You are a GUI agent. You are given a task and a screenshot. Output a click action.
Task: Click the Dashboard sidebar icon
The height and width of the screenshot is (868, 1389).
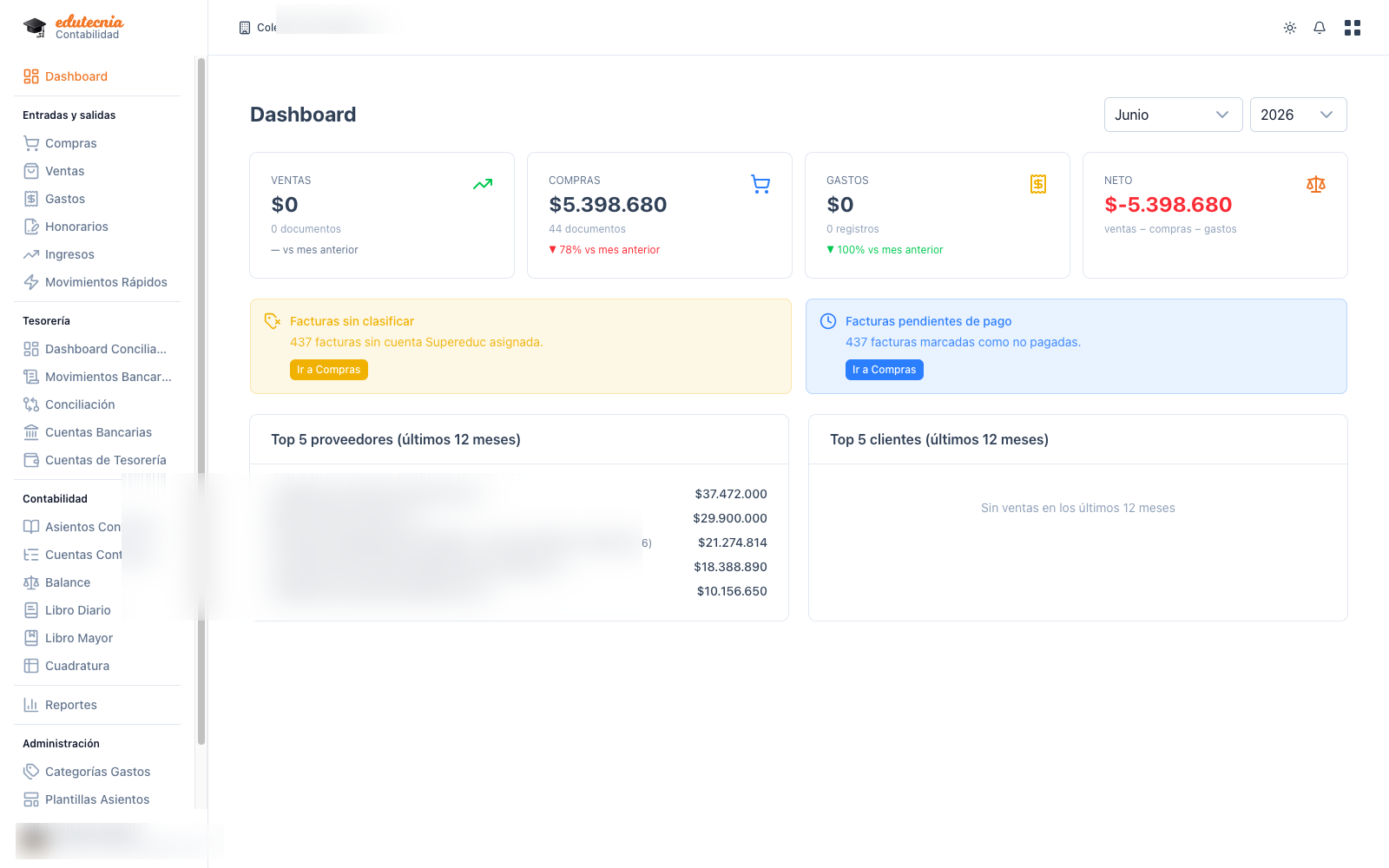point(31,76)
